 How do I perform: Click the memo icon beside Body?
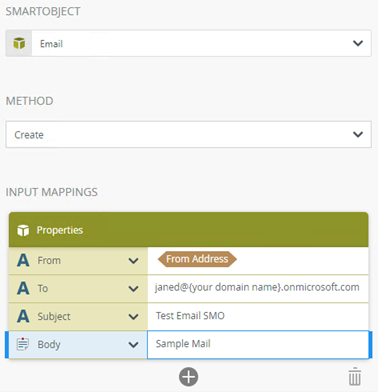pyautogui.click(x=23, y=344)
